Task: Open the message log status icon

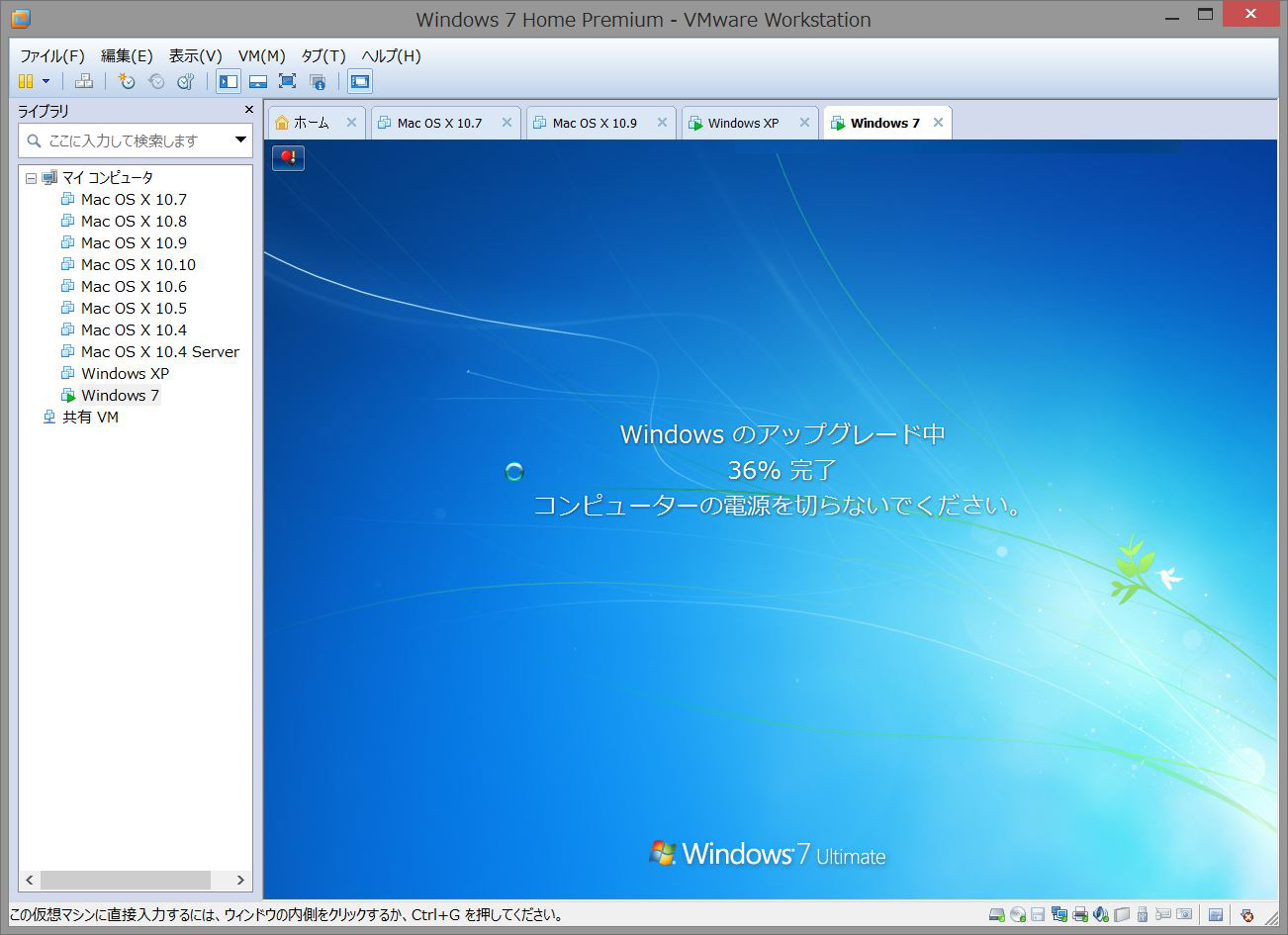Action: (1216, 915)
